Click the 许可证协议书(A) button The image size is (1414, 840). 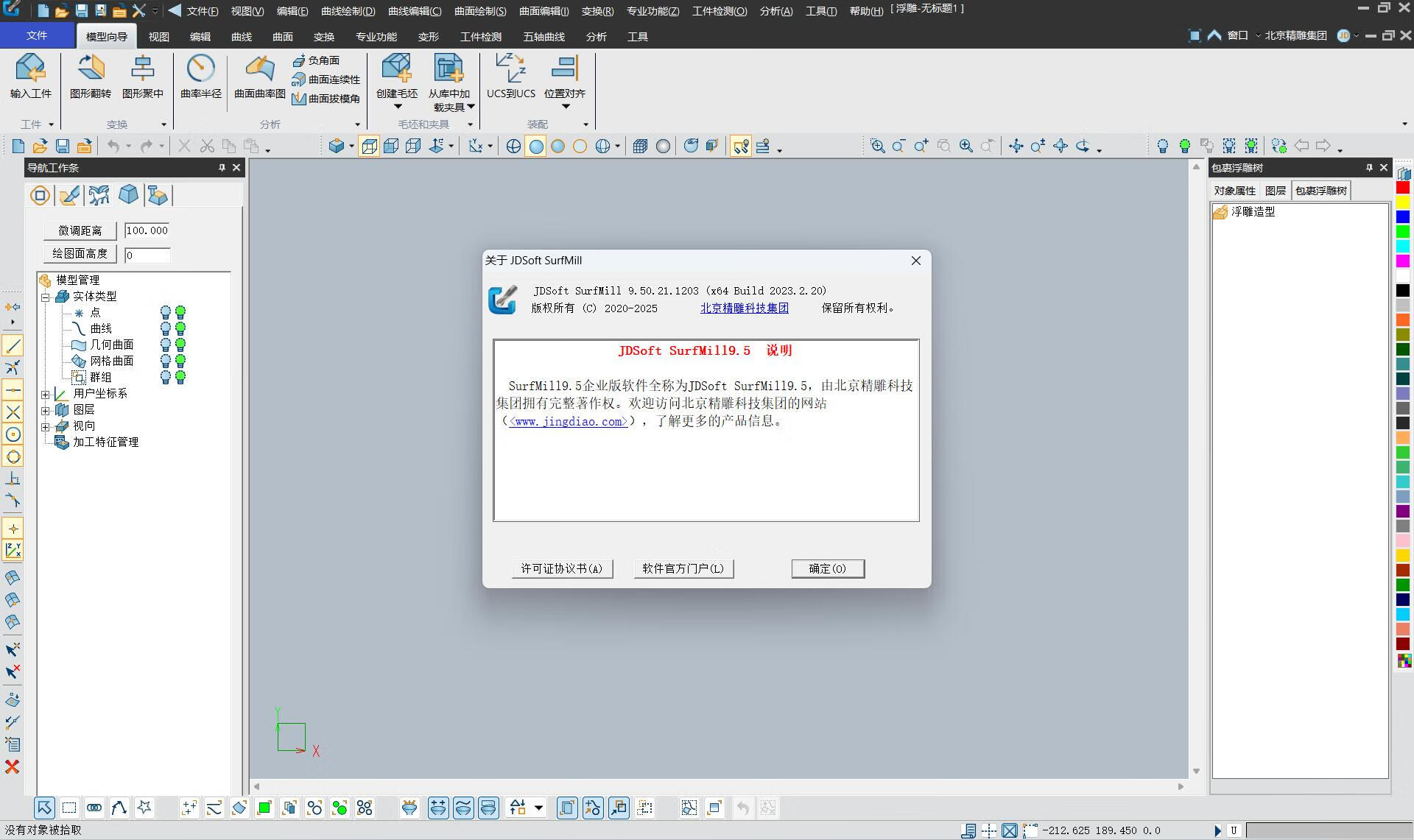pyautogui.click(x=562, y=568)
